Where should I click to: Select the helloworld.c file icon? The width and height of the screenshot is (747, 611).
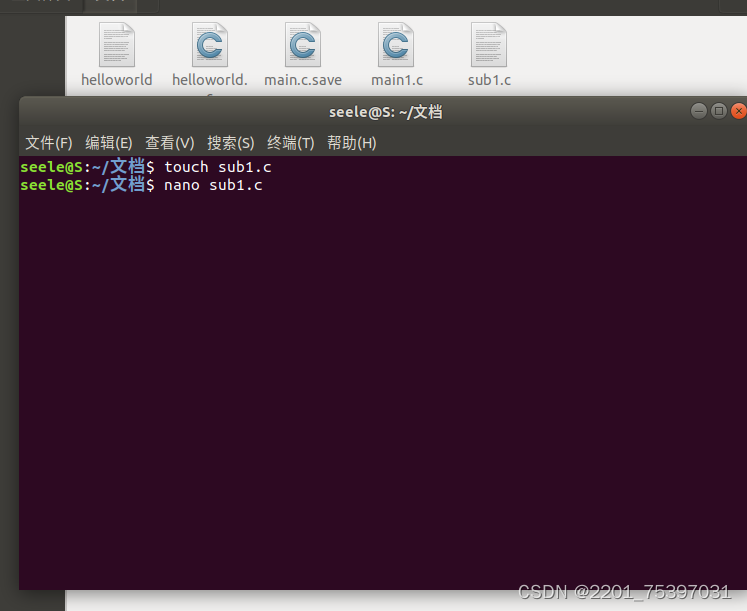(210, 45)
